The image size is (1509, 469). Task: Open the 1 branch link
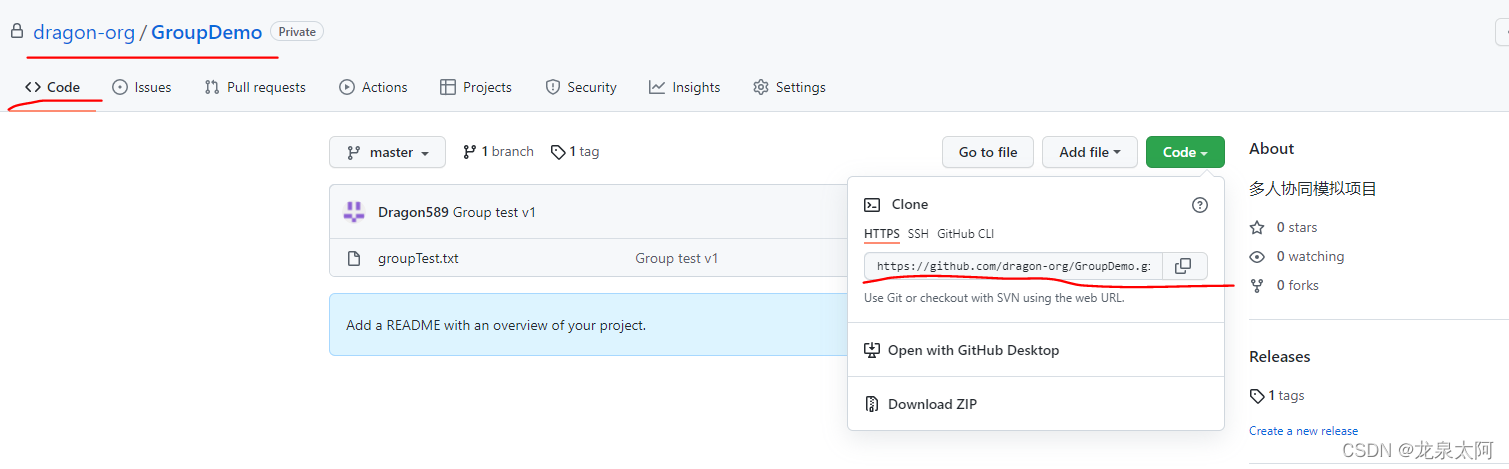pos(498,152)
